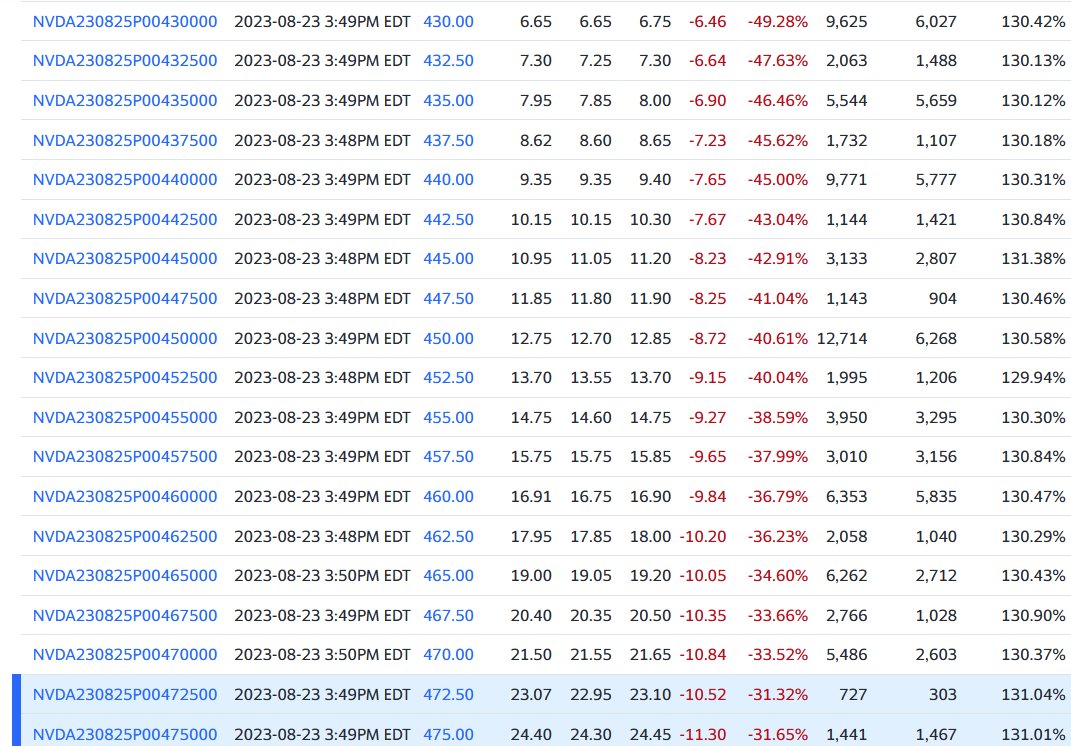Viewport: 1071px width, 746px height.
Task: Select the change value -10.84
Action: pyautogui.click(x=703, y=654)
